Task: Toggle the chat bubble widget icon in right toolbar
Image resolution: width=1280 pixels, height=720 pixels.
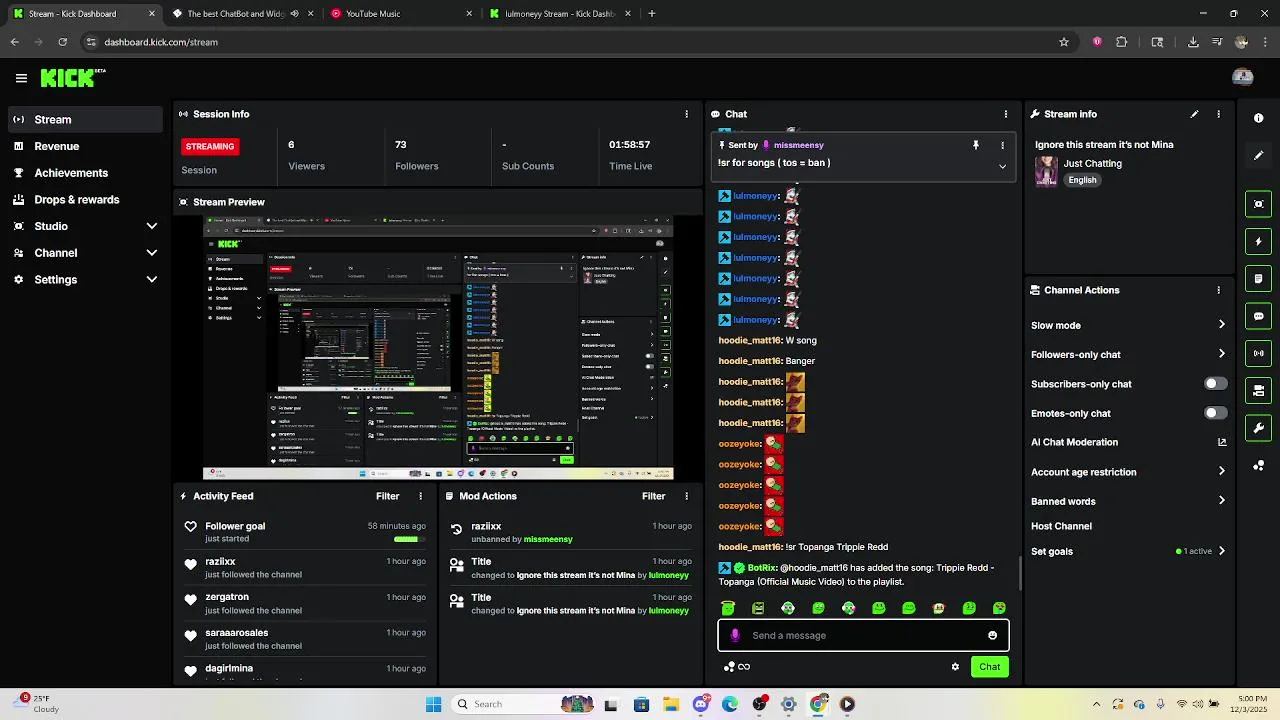Action: coord(1258,316)
